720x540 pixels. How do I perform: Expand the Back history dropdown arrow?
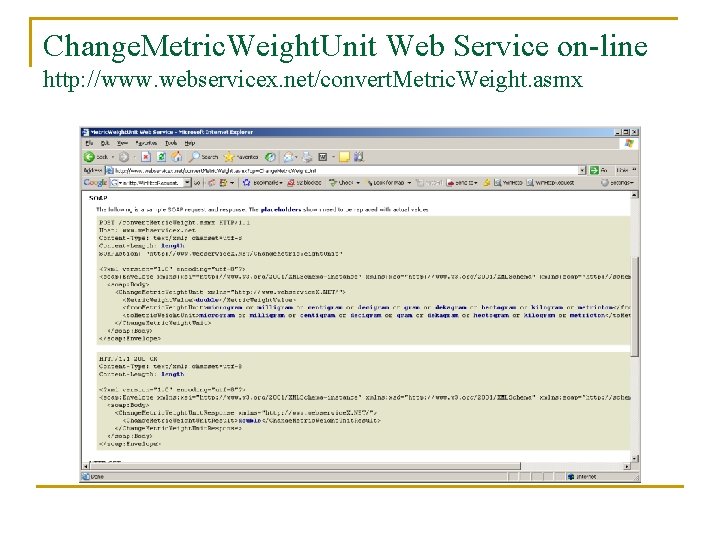coord(113,157)
